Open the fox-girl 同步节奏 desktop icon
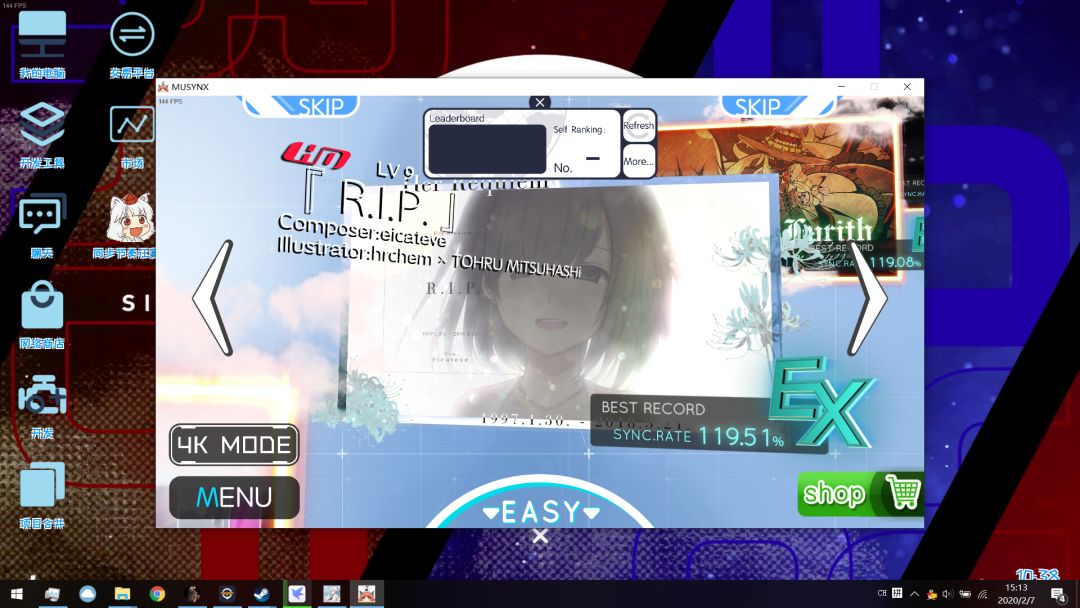This screenshot has width=1080, height=608. (130, 226)
